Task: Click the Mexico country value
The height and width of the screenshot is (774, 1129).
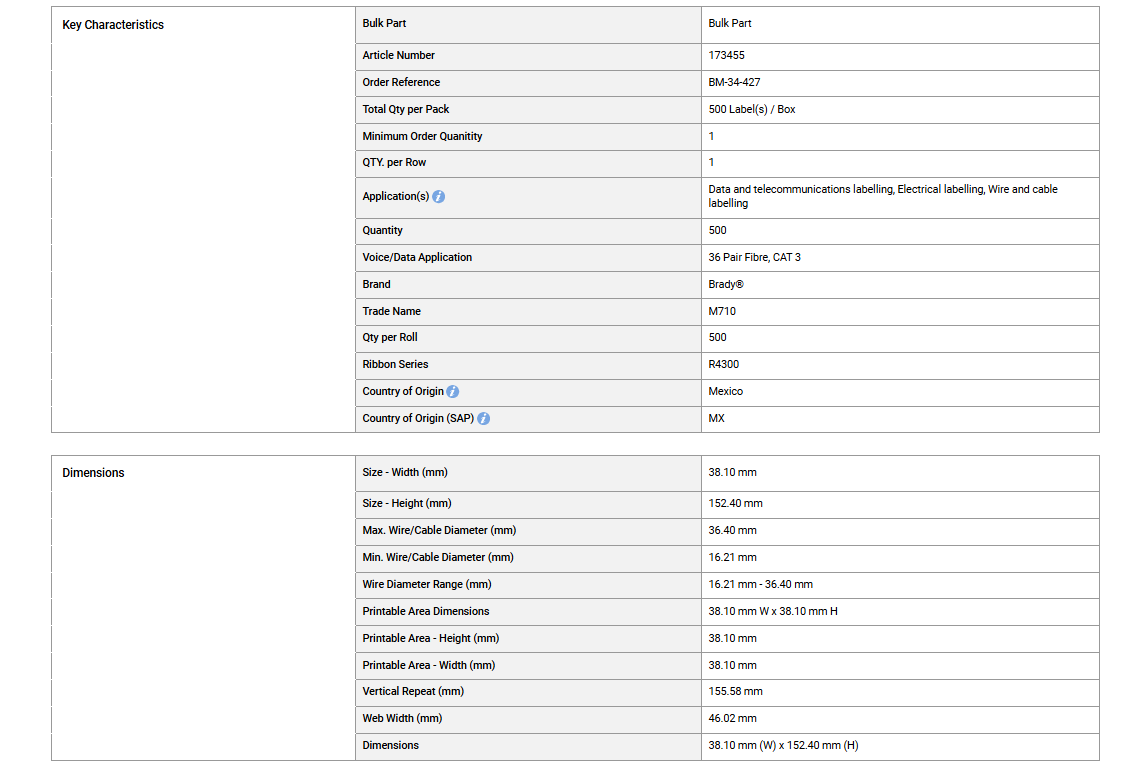Action: click(x=725, y=392)
